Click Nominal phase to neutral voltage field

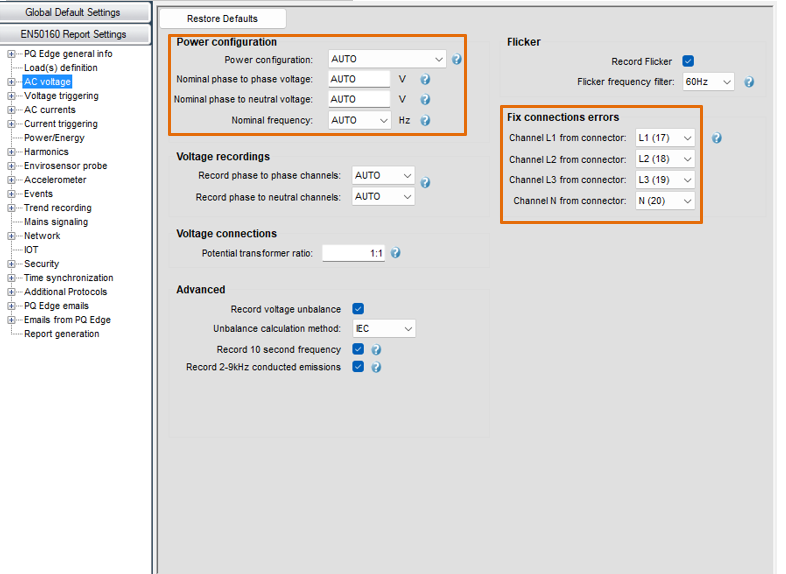pyautogui.click(x=359, y=99)
